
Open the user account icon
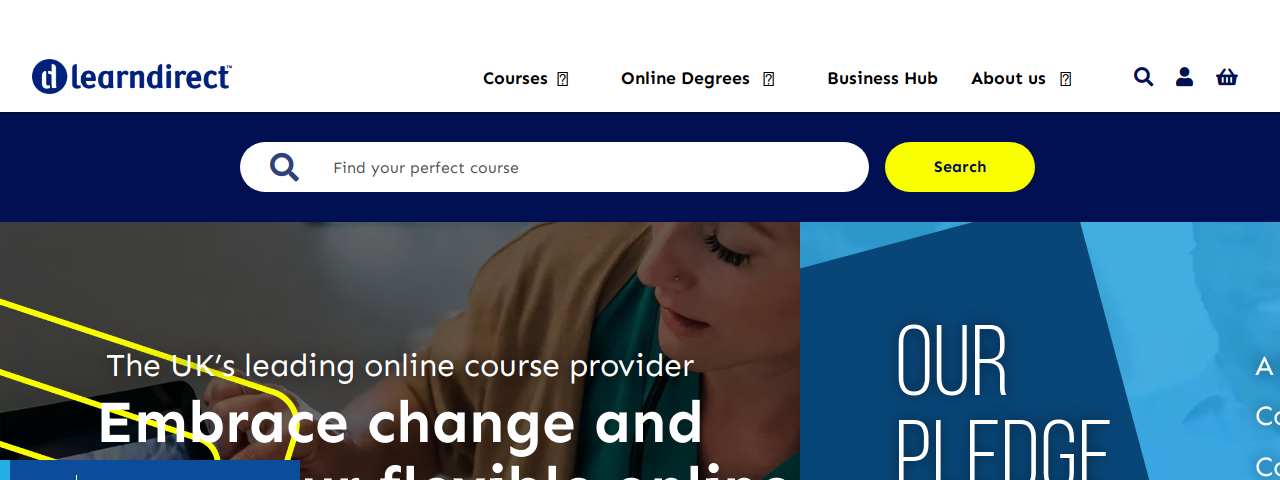[1184, 77]
